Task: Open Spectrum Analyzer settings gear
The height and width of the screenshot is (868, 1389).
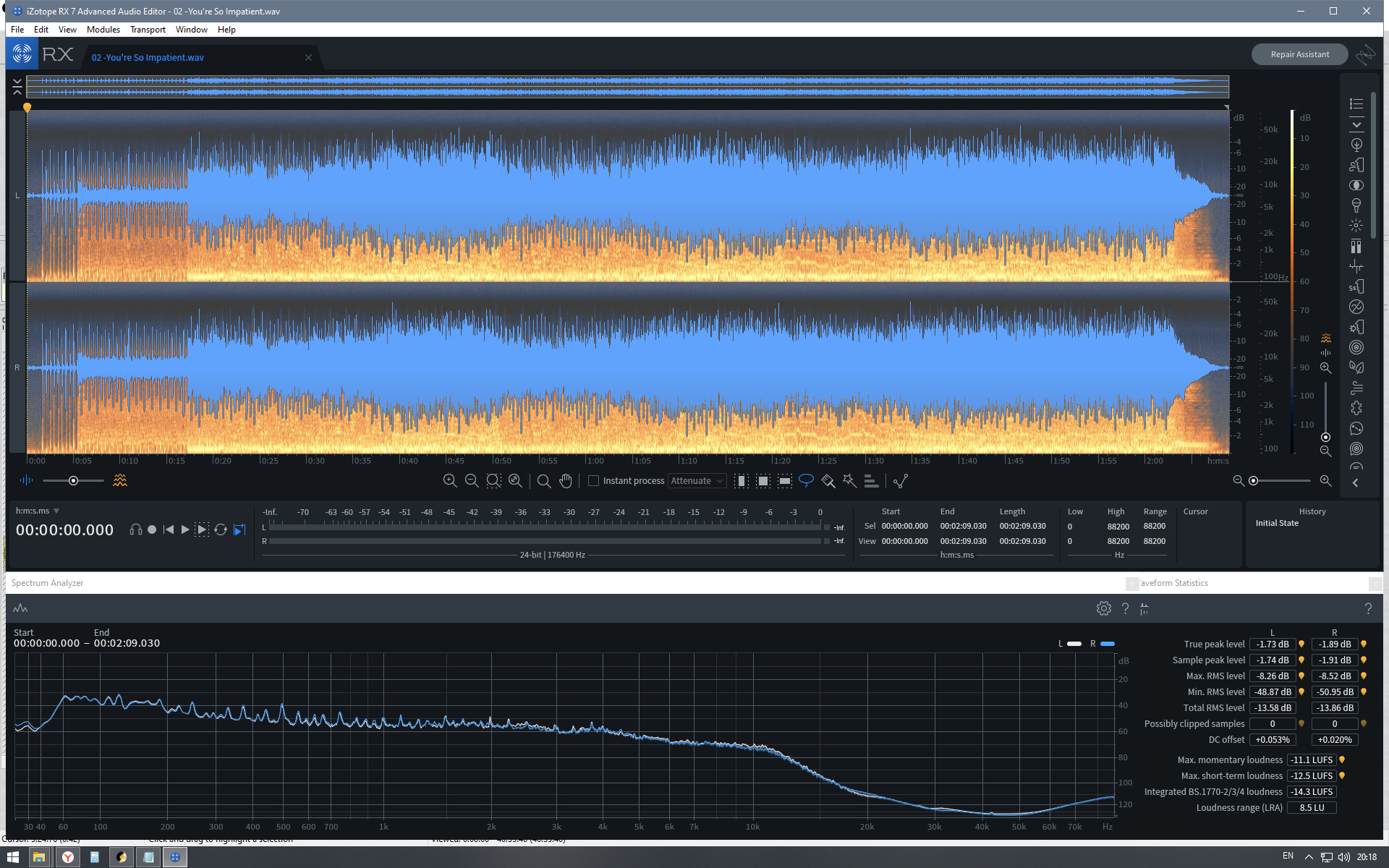Action: pyautogui.click(x=1103, y=608)
